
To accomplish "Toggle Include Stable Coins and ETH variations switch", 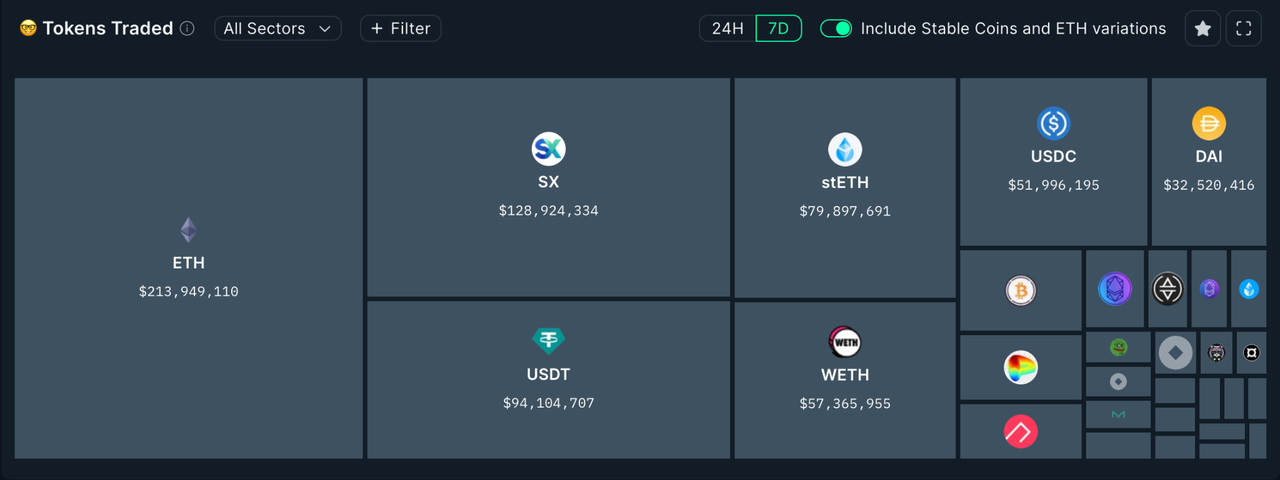I will (x=836, y=29).
